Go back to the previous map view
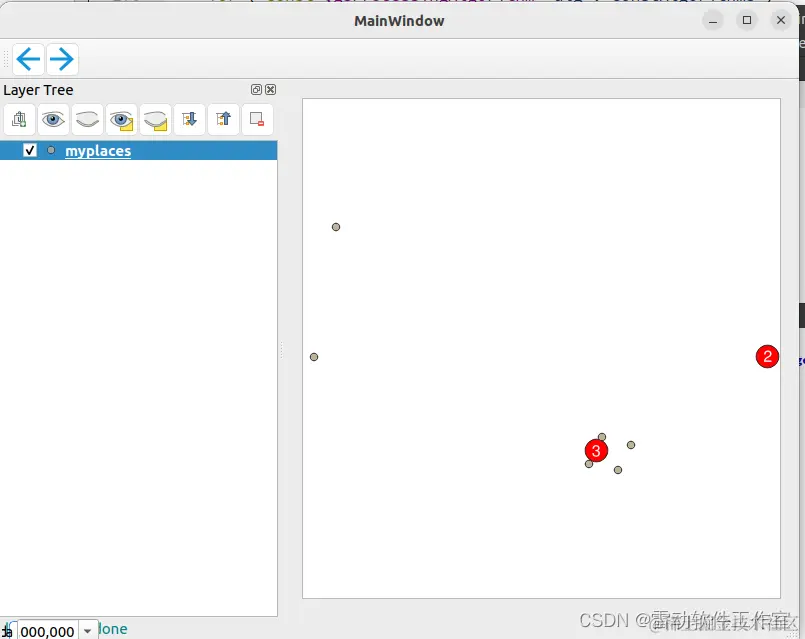805x639 pixels. click(28, 59)
